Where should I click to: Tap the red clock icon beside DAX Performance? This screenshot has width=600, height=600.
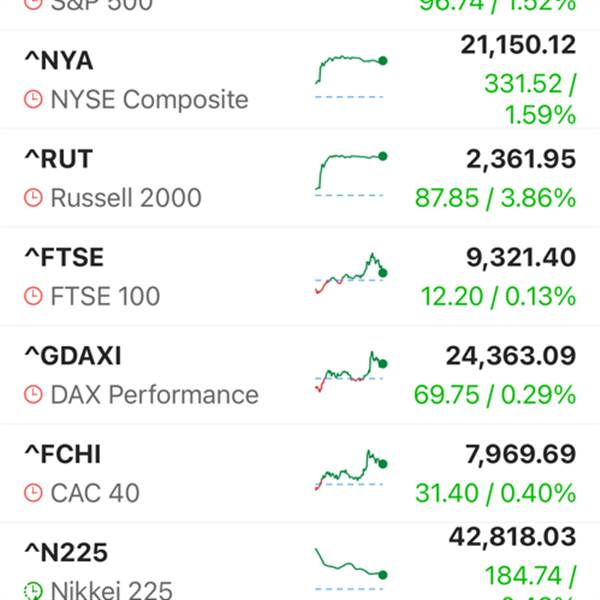tap(33, 395)
